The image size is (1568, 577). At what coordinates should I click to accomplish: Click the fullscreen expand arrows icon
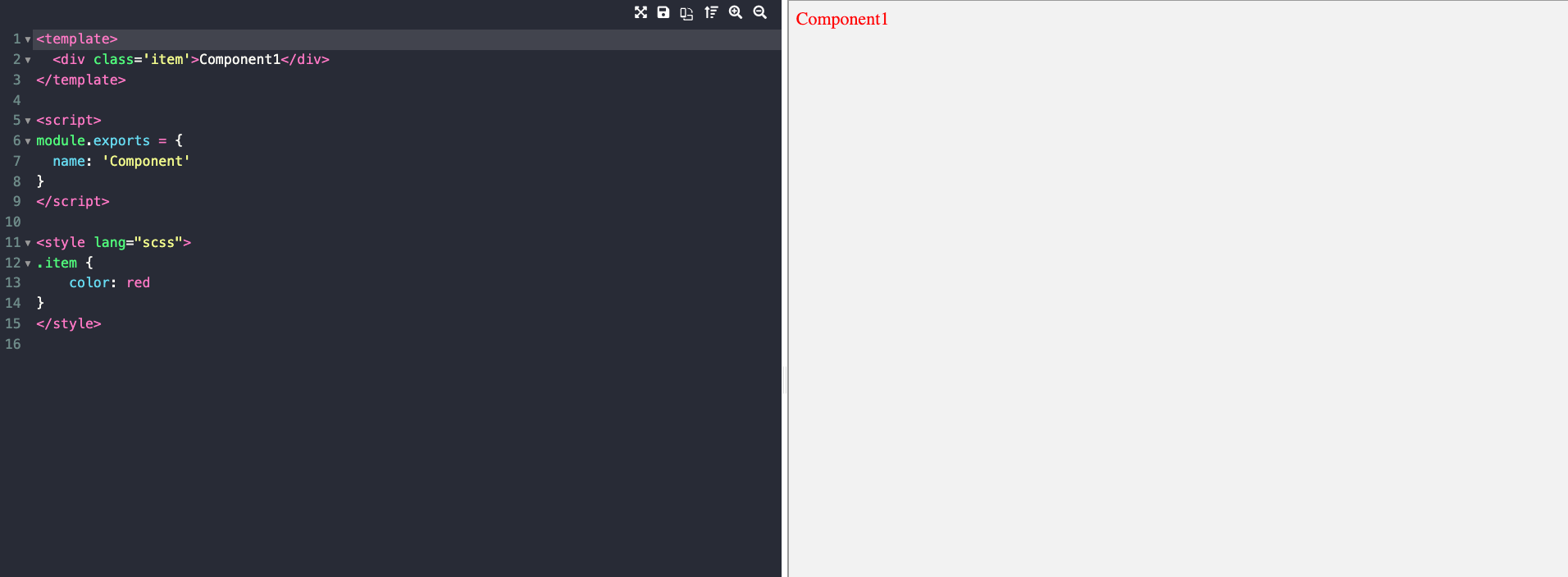click(x=640, y=12)
